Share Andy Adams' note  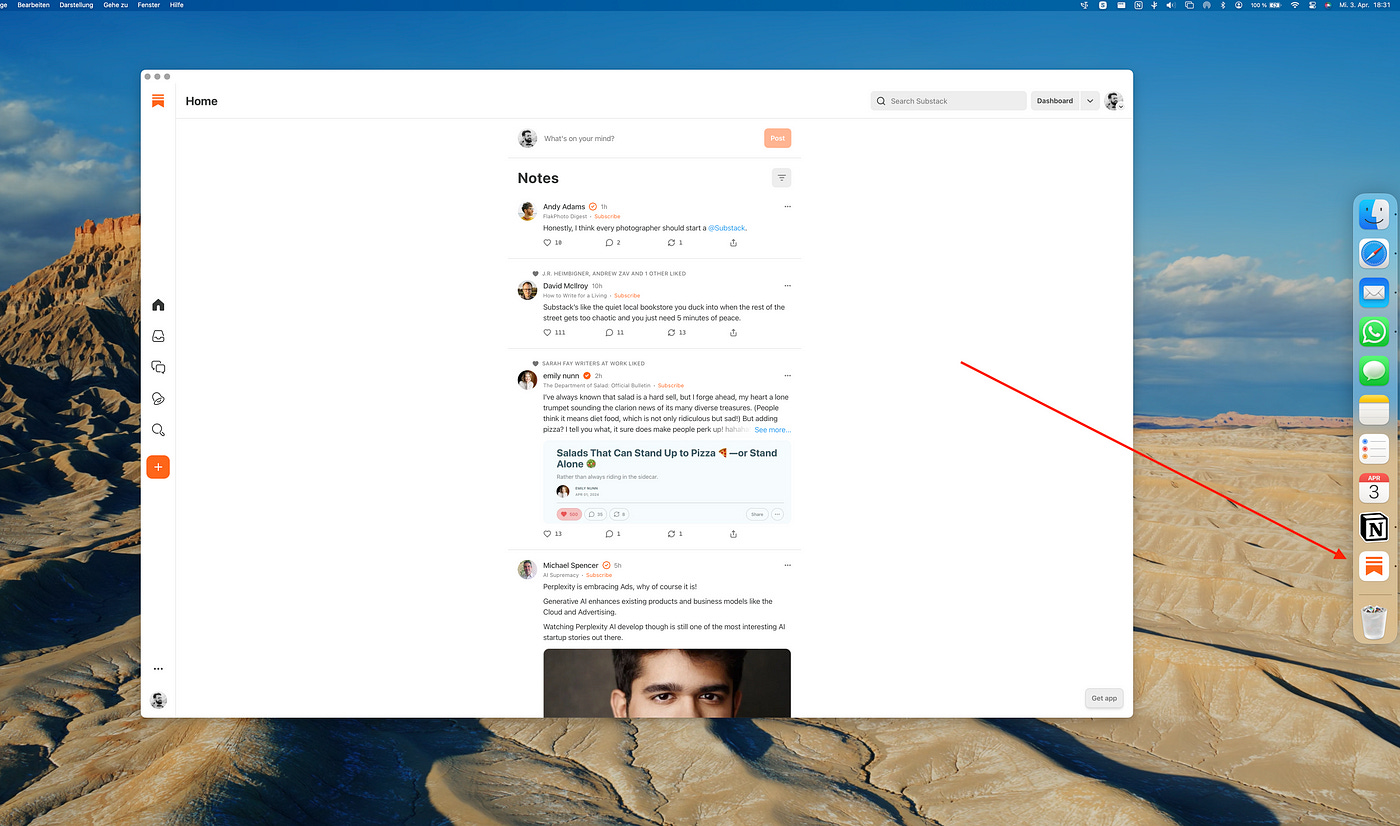point(734,243)
